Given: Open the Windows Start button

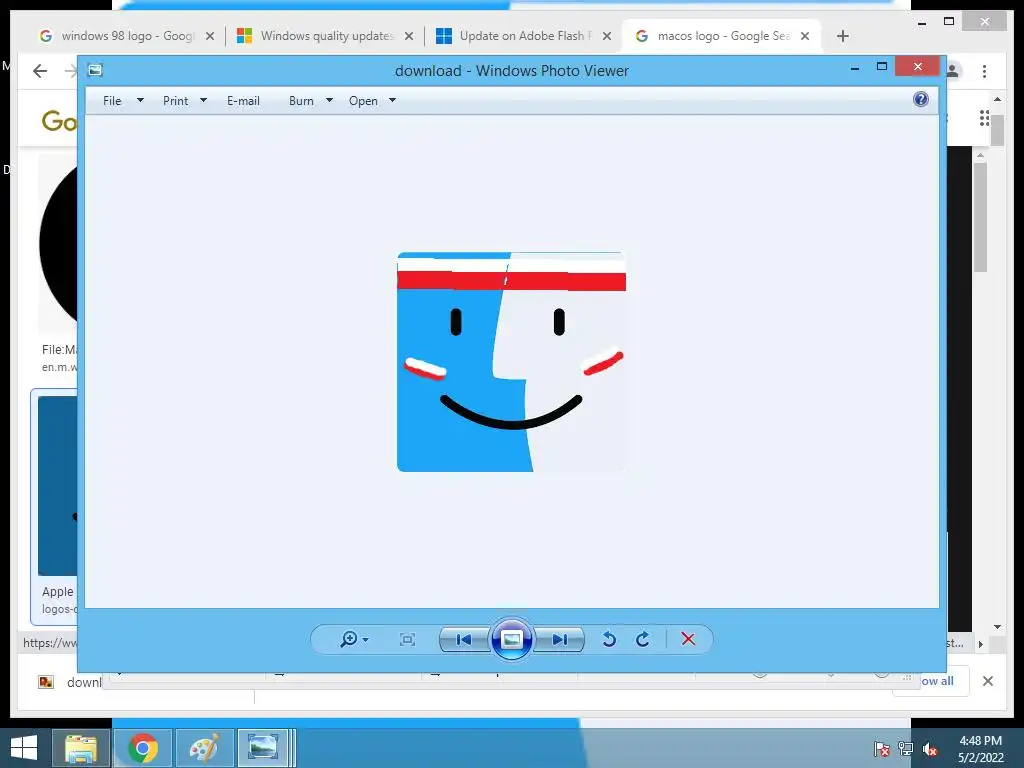Looking at the screenshot, I should [24, 748].
